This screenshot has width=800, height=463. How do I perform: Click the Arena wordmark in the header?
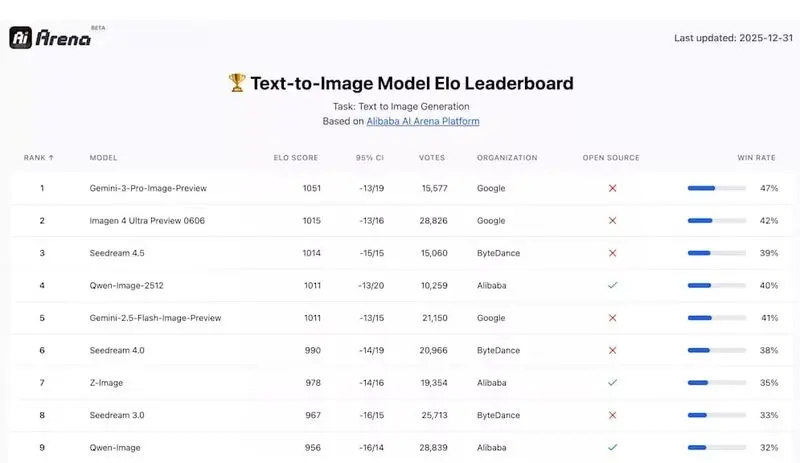pyautogui.click(x=63, y=38)
